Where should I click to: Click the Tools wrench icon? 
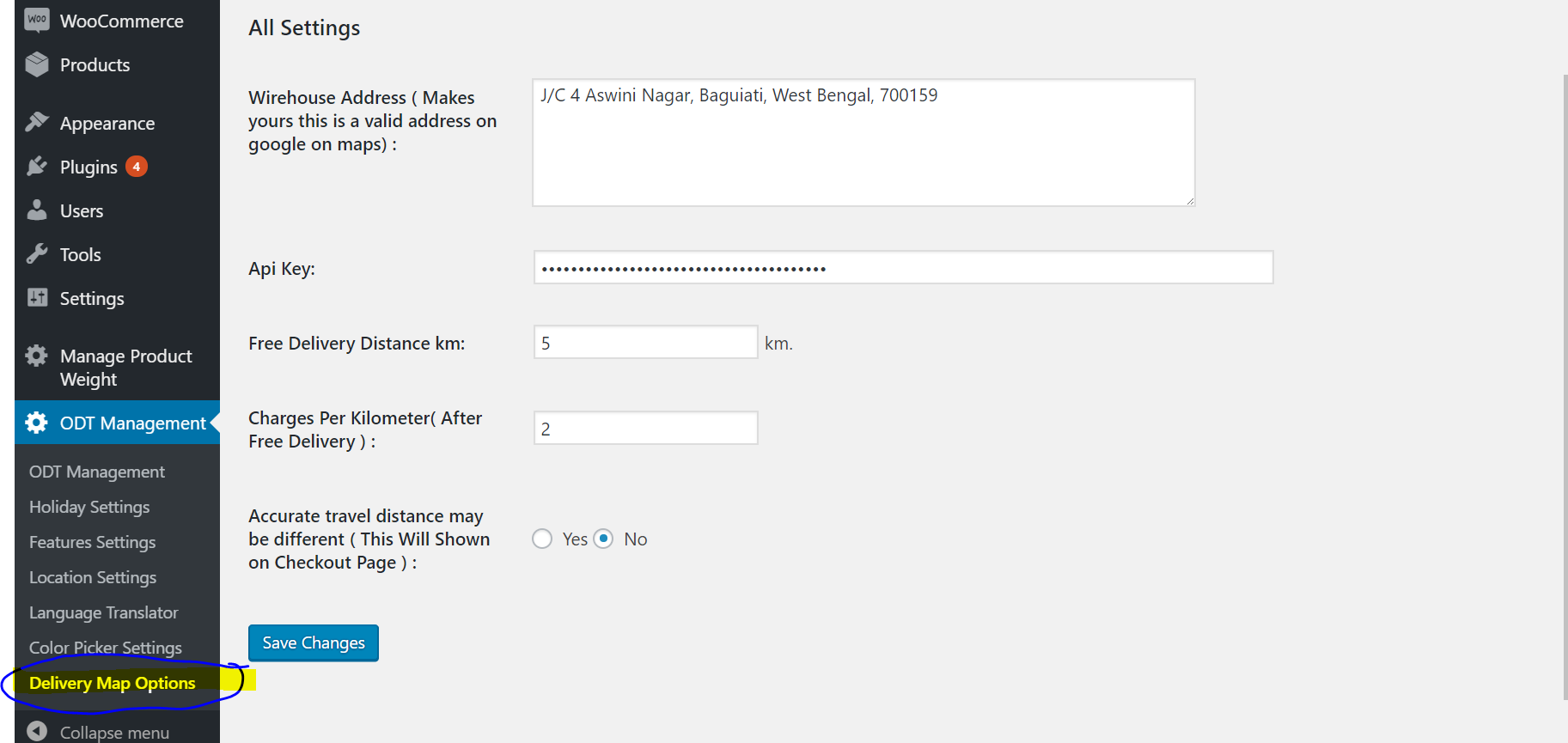click(37, 253)
